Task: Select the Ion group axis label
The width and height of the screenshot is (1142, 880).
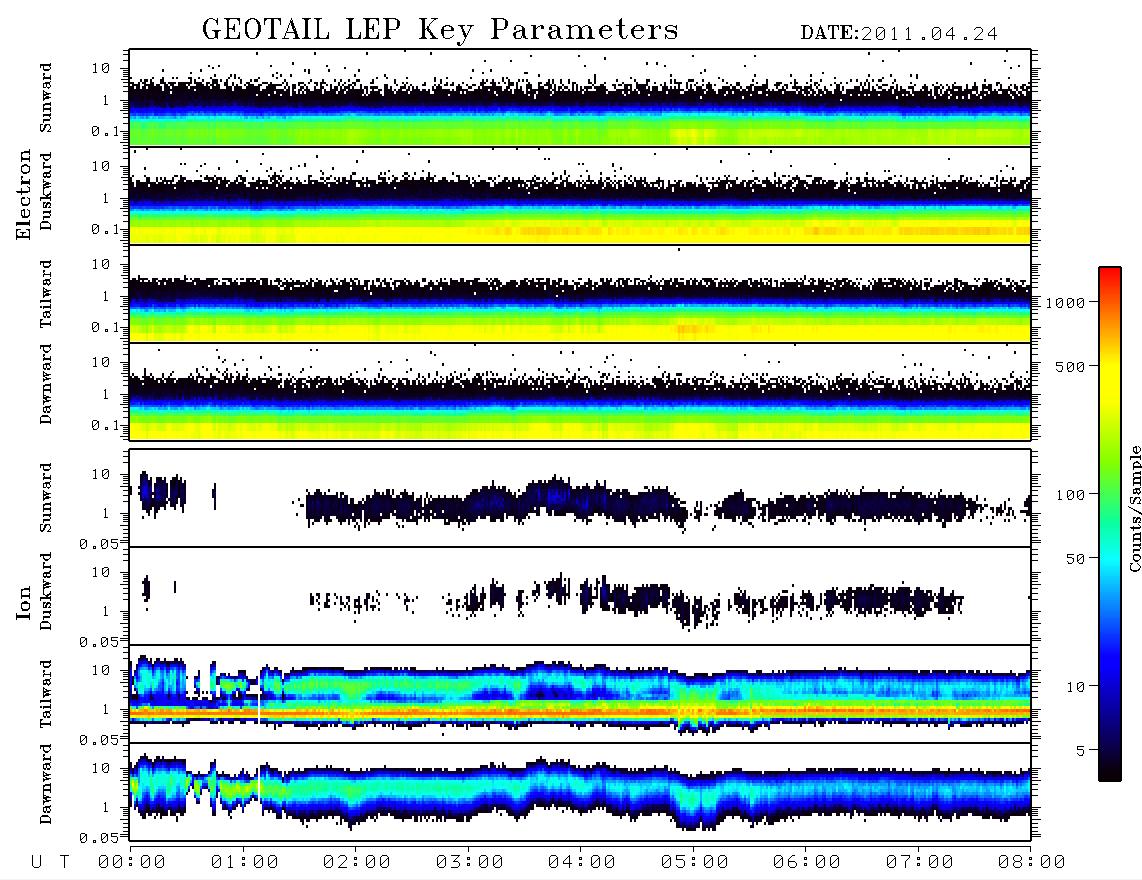Action: (23, 602)
